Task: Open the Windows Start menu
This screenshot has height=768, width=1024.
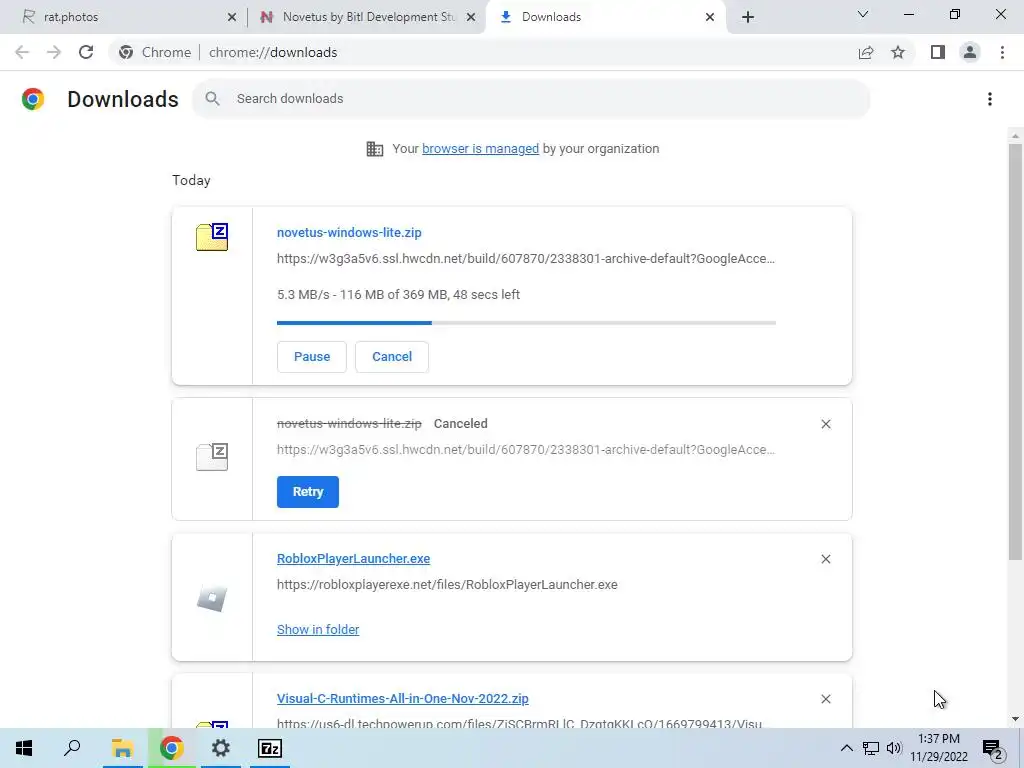Action: (x=24, y=748)
